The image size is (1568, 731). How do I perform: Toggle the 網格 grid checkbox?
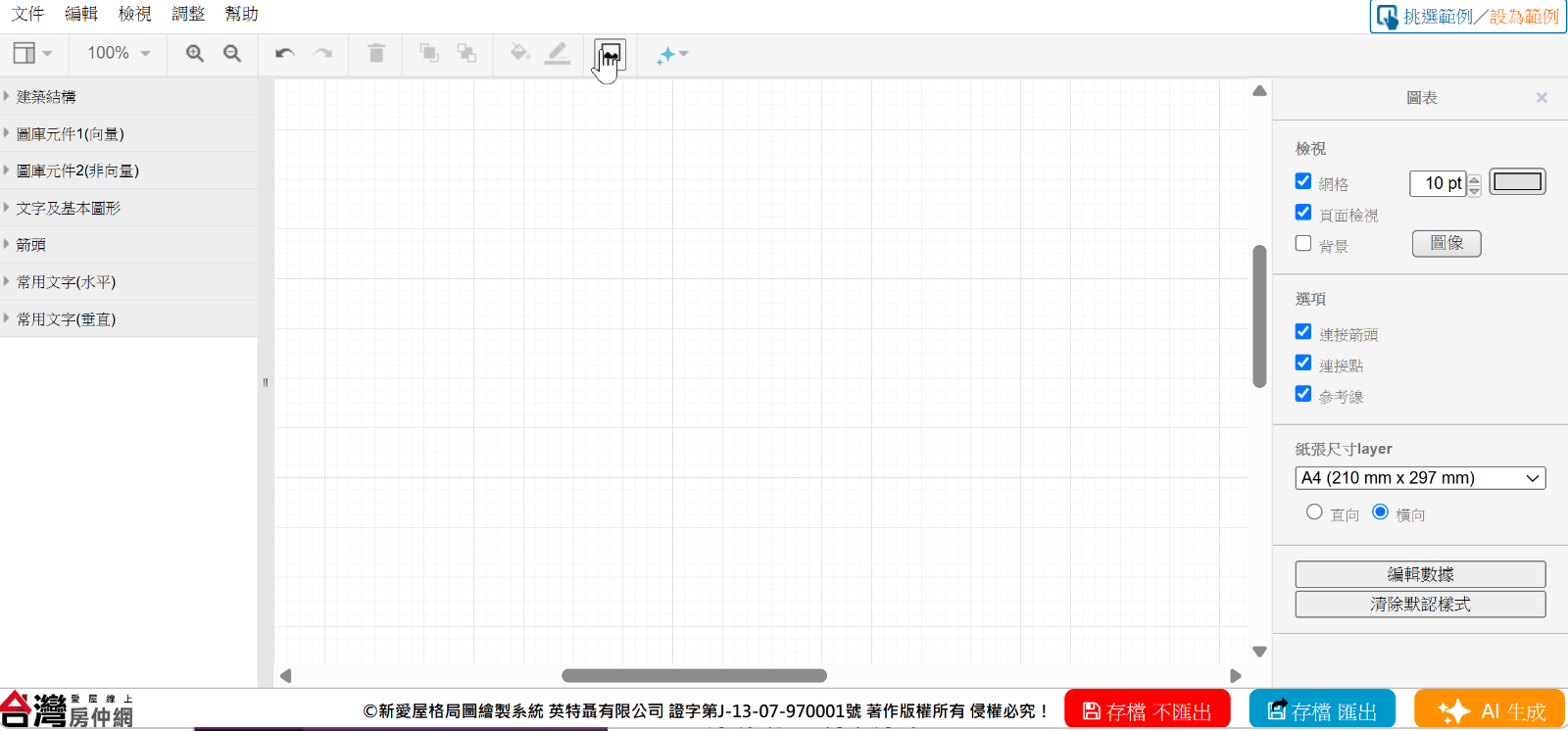click(1303, 181)
